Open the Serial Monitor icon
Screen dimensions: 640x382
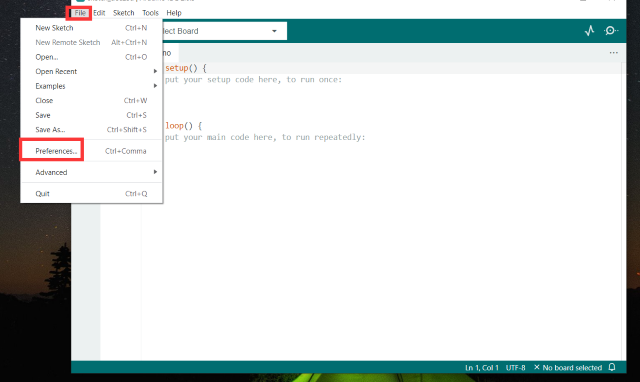[611, 31]
